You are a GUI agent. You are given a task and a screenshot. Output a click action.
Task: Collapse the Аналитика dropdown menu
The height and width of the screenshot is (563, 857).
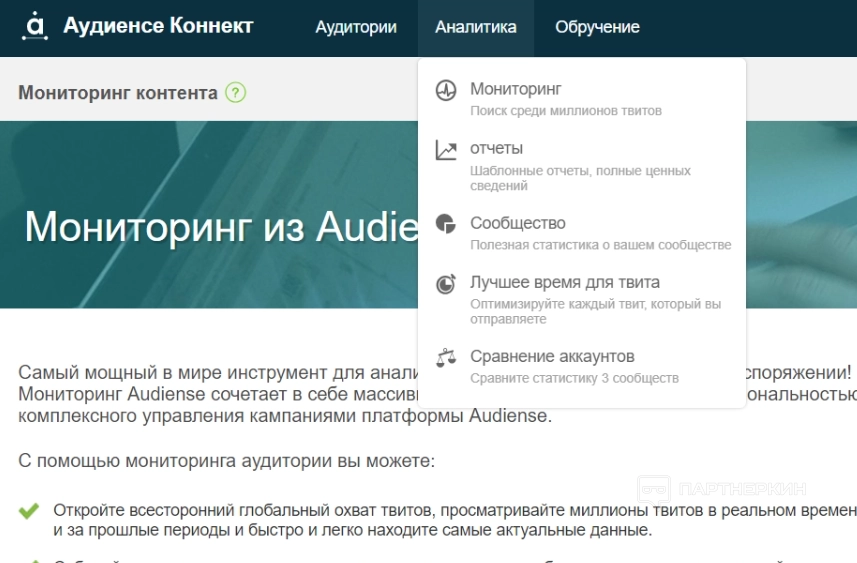476,27
